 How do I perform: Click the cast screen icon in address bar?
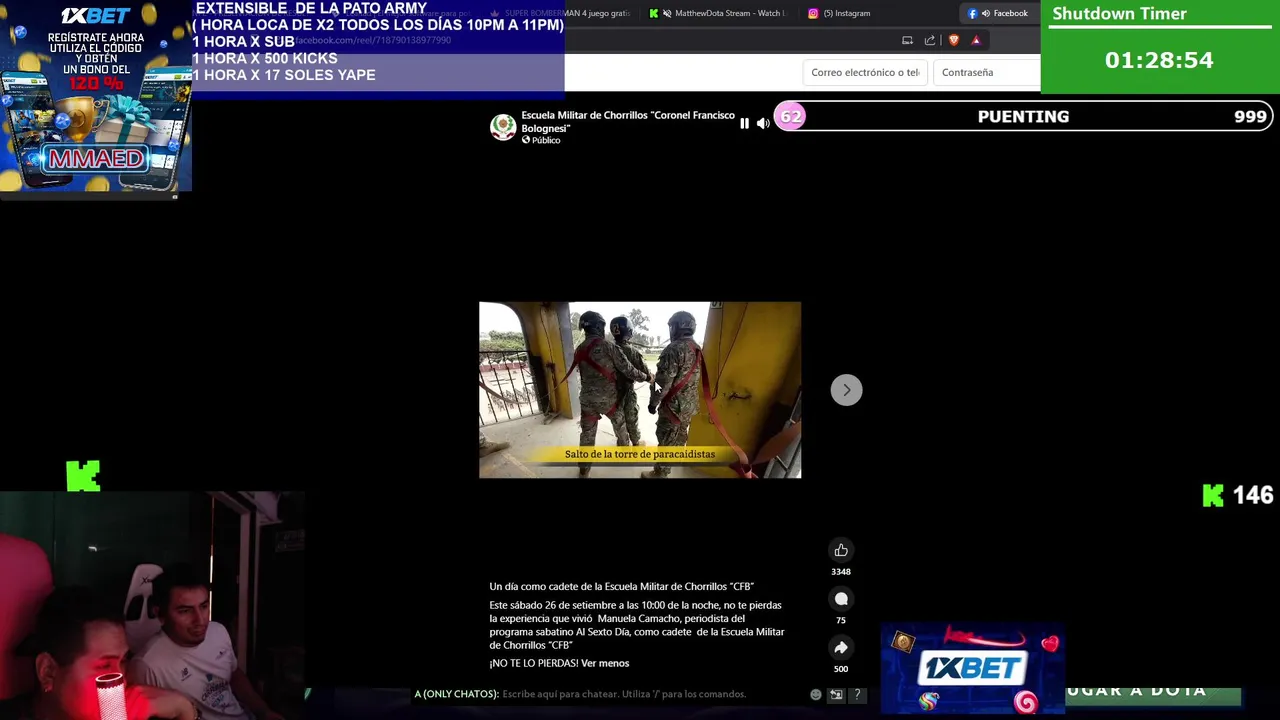[907, 40]
